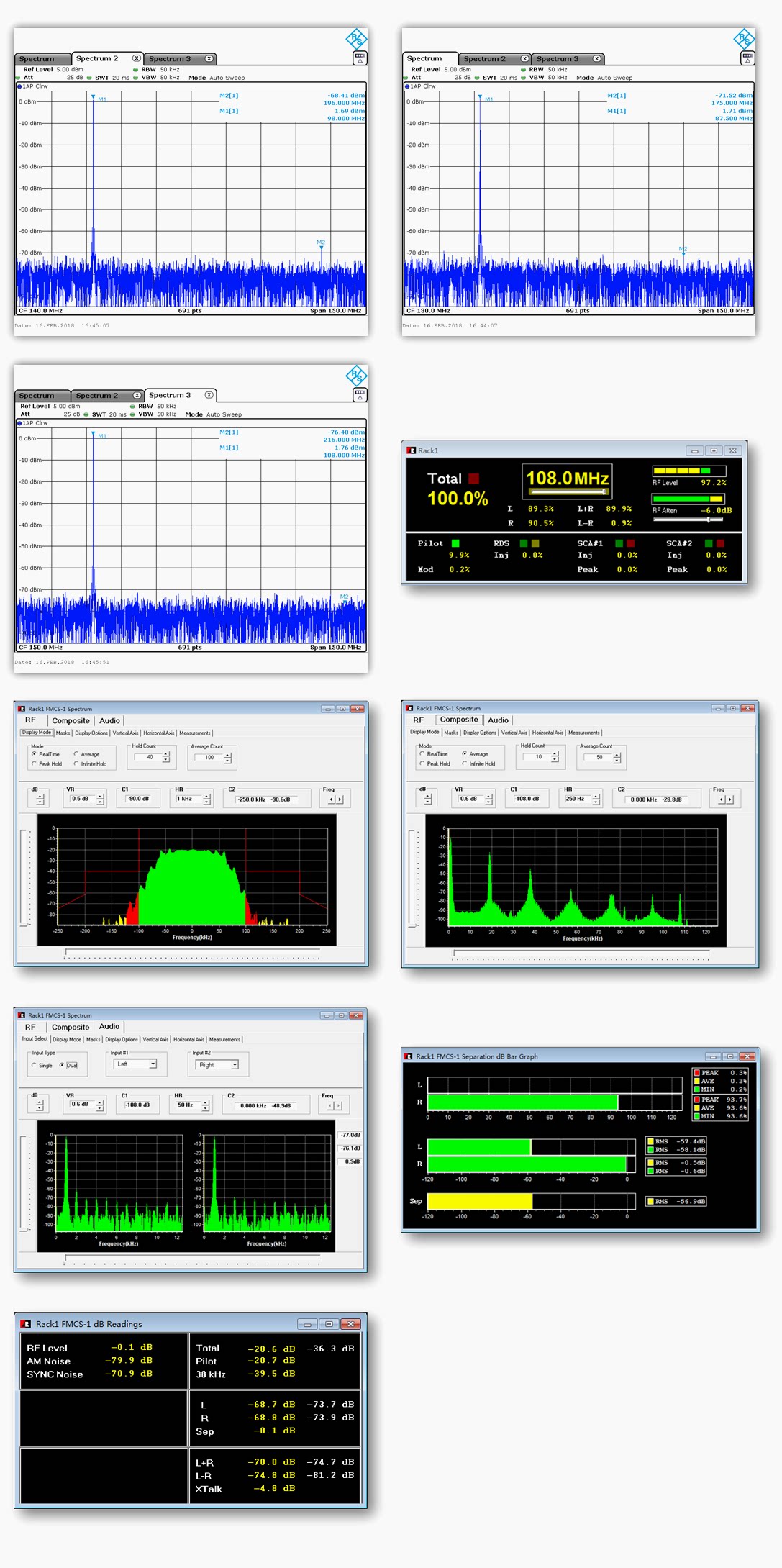
Task: Adjust RF Atten slider in Rack1 window
Action: coord(688,519)
